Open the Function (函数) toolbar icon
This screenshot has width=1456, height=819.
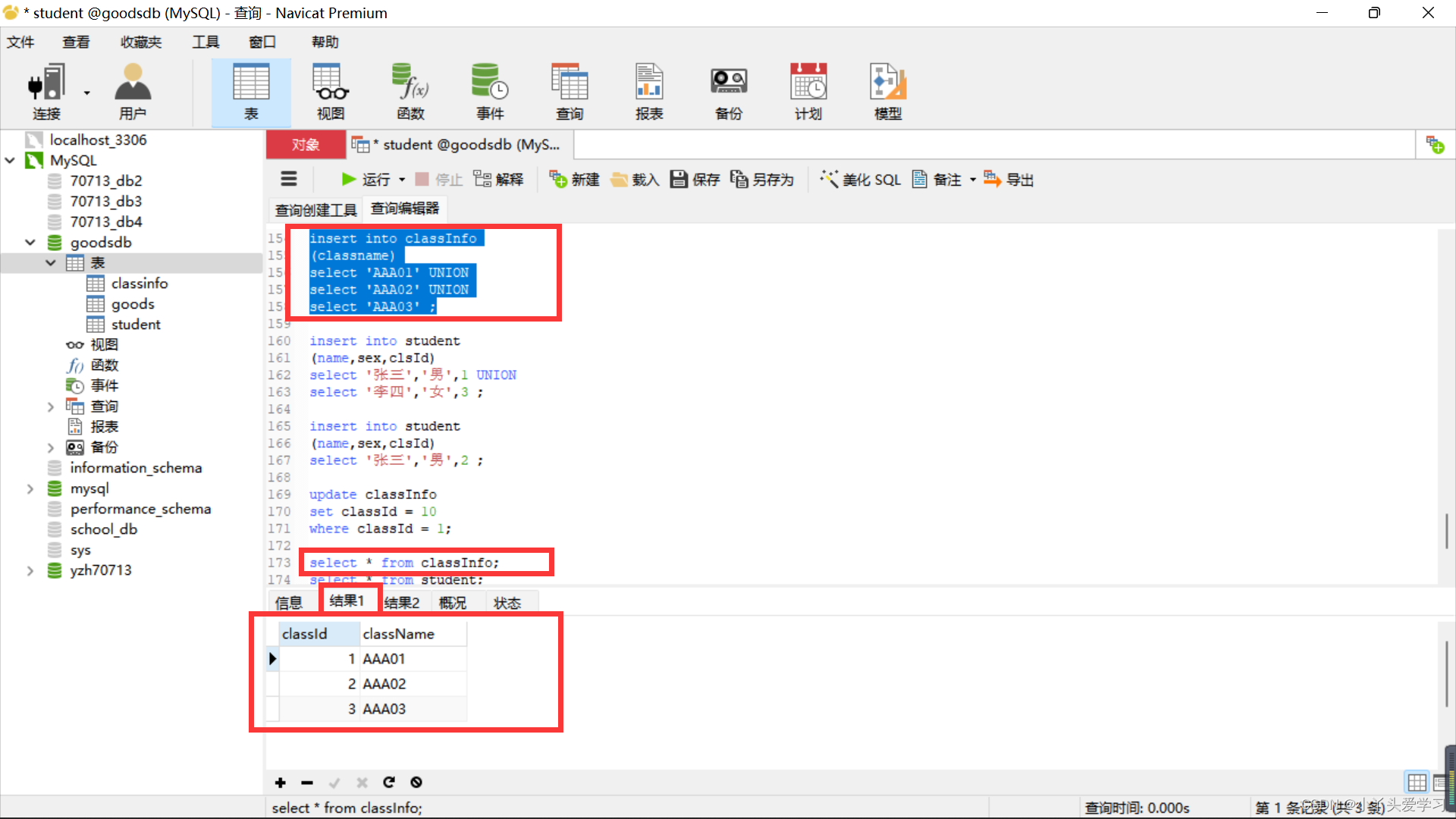pos(410,92)
